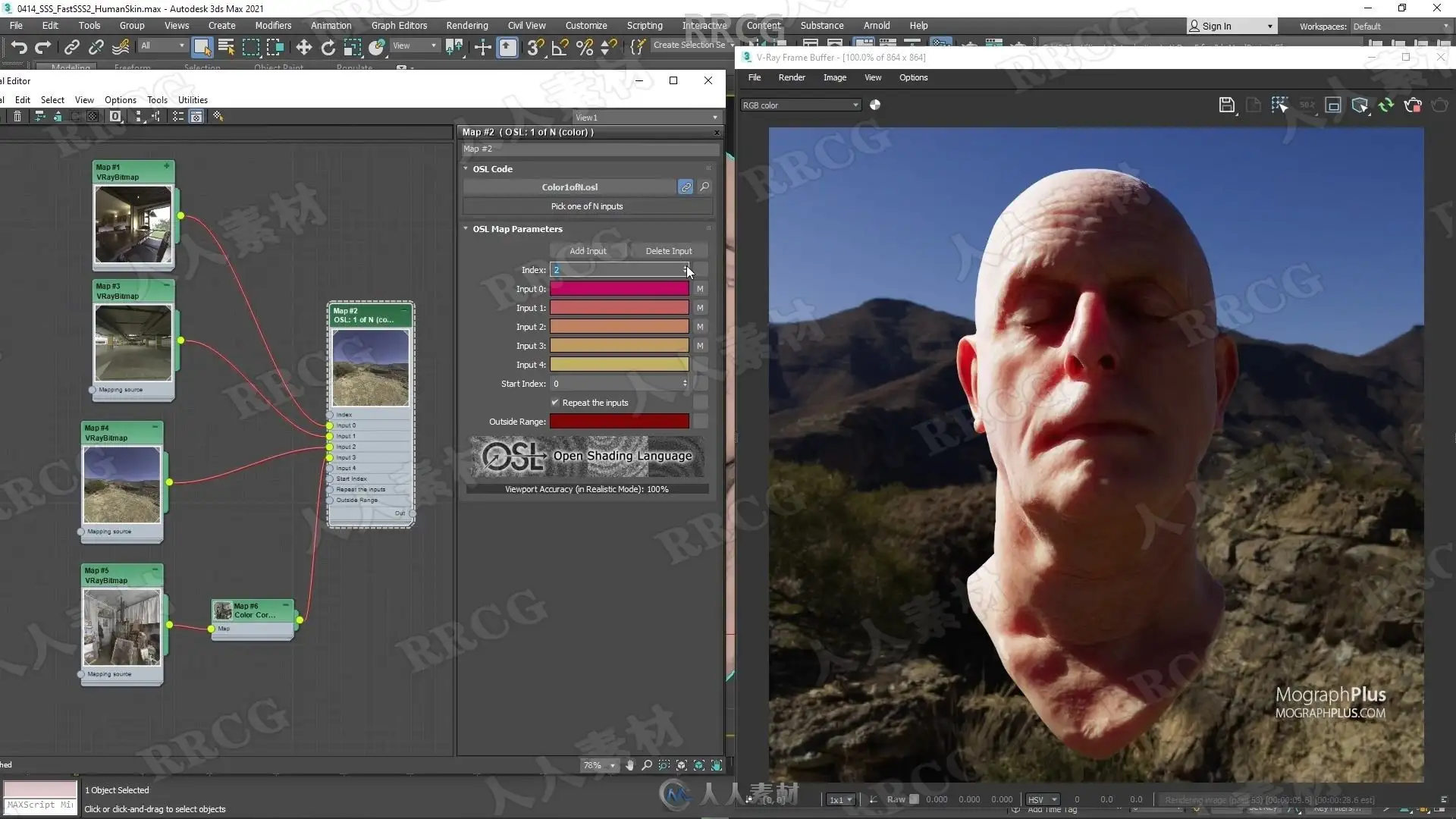Open the HSV dropdown in frame buffer status bar

pos(1043,800)
